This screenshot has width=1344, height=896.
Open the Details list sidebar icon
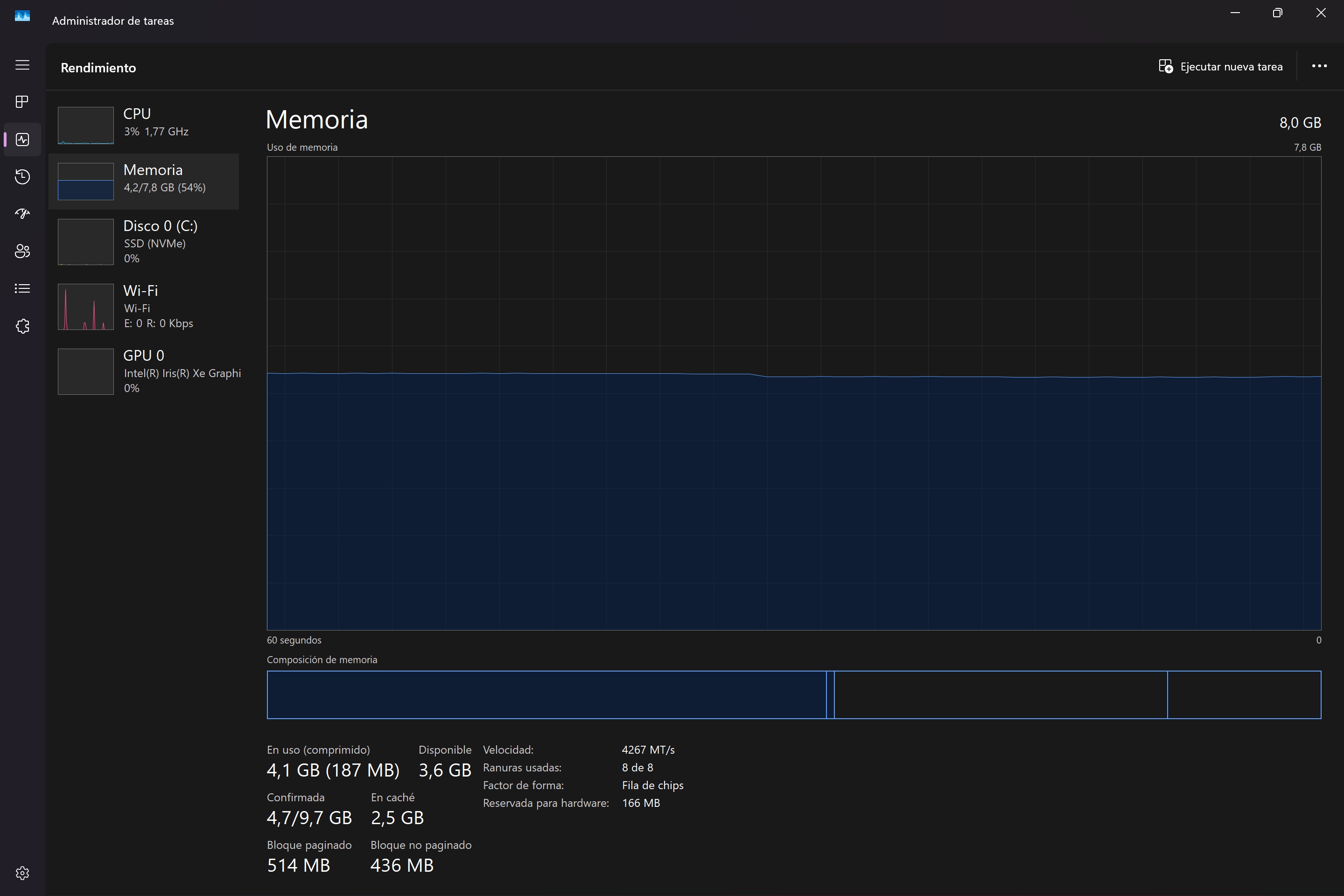(x=22, y=288)
